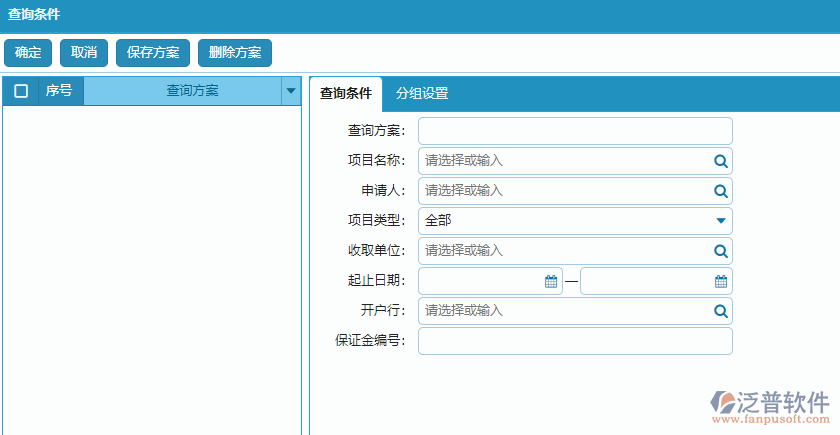Sort by the 序号 column header
Viewport: 840px width, 435px height.
59,91
